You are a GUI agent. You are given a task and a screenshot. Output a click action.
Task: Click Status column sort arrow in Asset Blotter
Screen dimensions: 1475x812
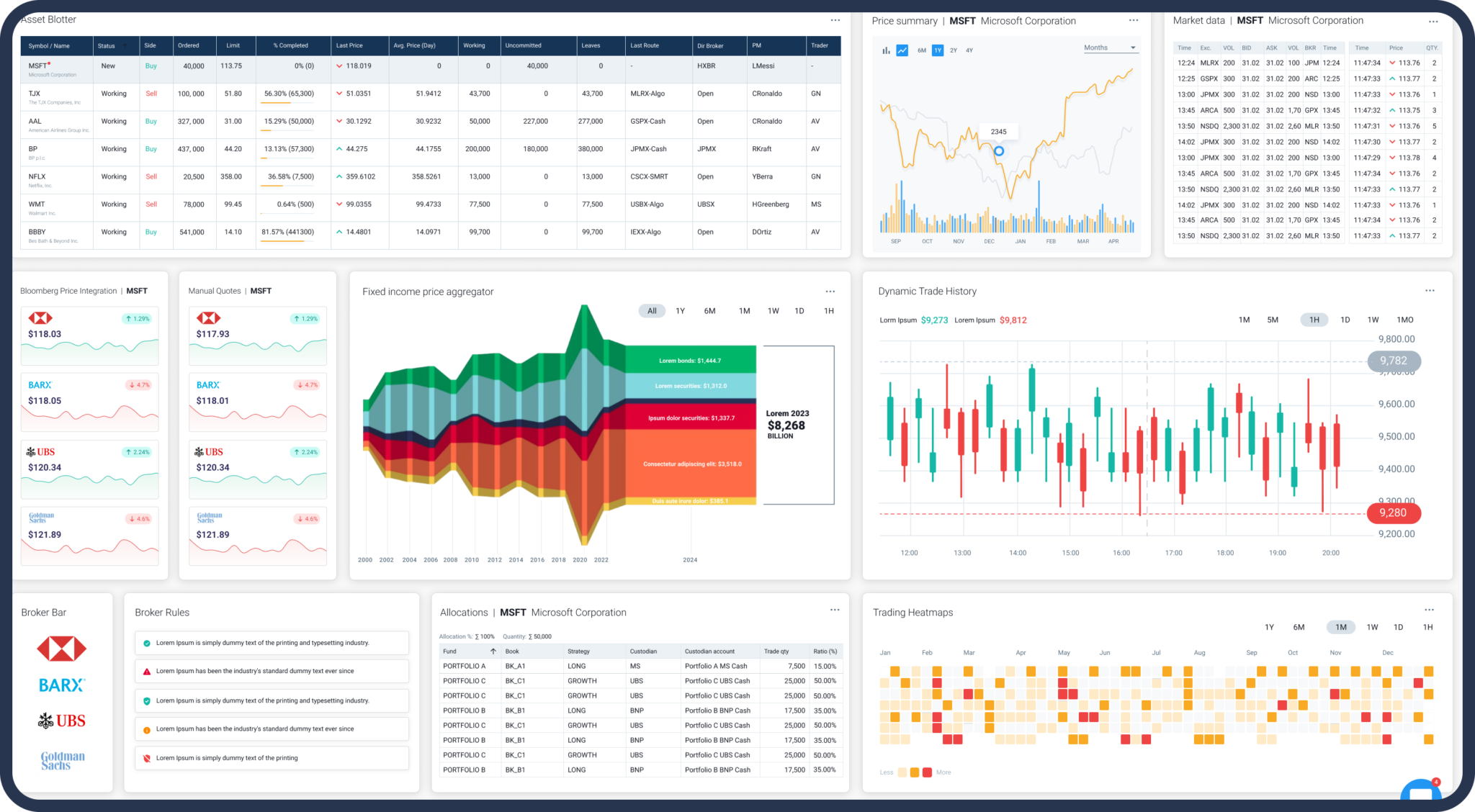pos(125,46)
